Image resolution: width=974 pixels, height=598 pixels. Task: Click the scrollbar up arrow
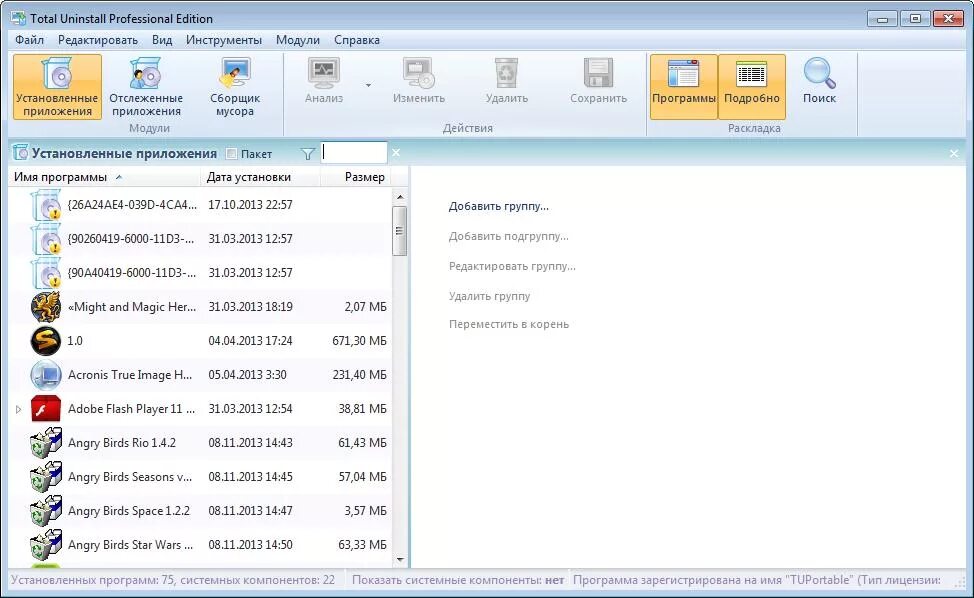tap(400, 197)
